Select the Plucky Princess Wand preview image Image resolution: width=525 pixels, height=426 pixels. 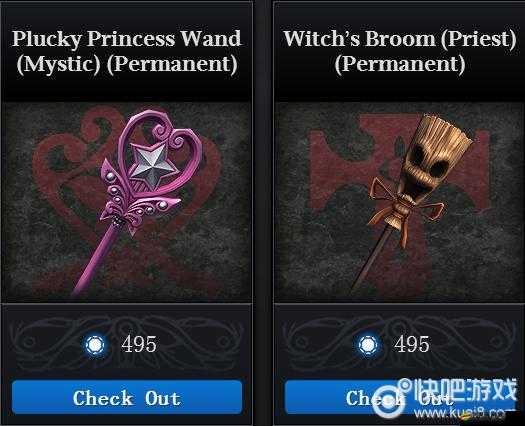point(127,202)
